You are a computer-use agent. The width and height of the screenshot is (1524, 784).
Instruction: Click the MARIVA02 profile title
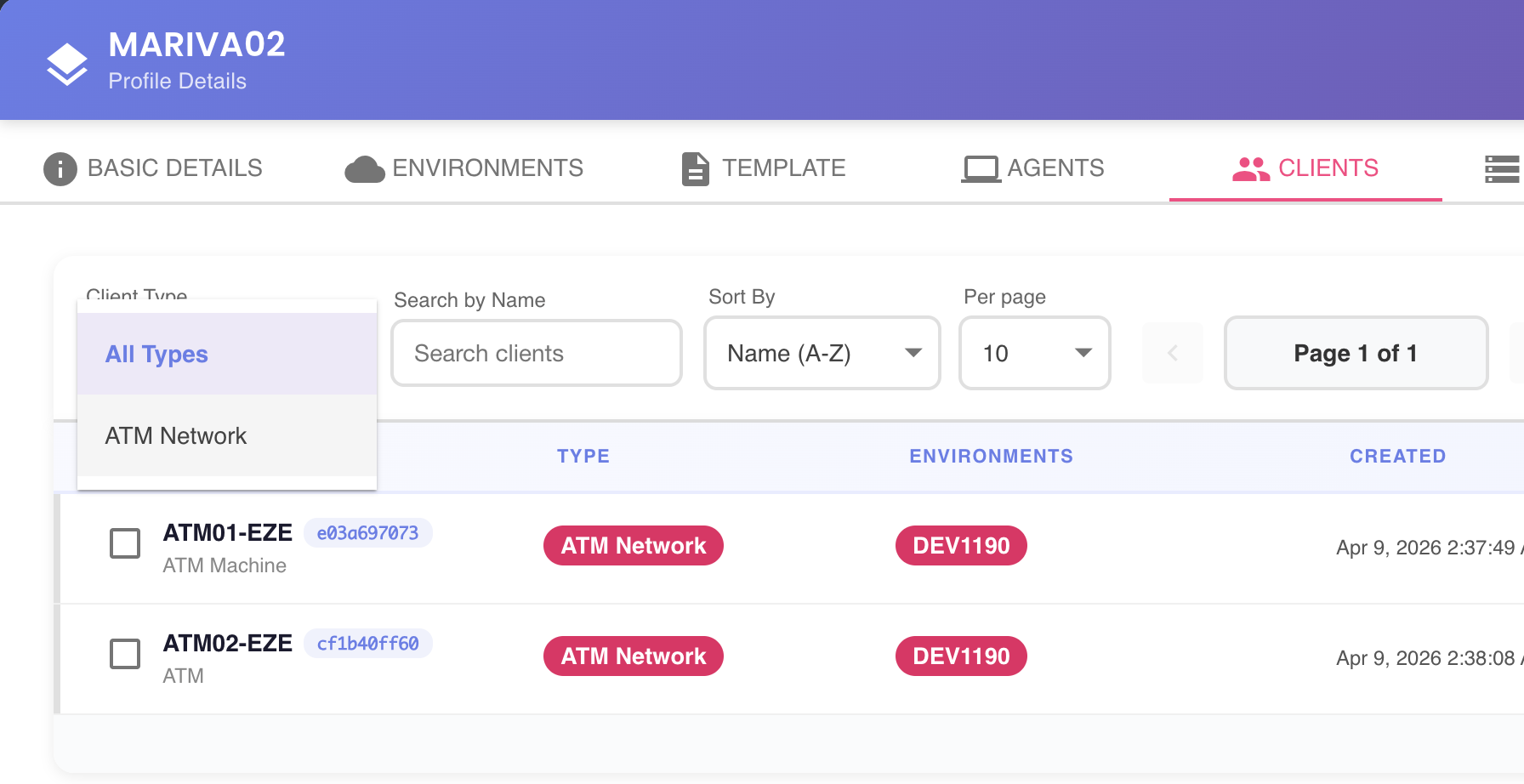point(197,44)
